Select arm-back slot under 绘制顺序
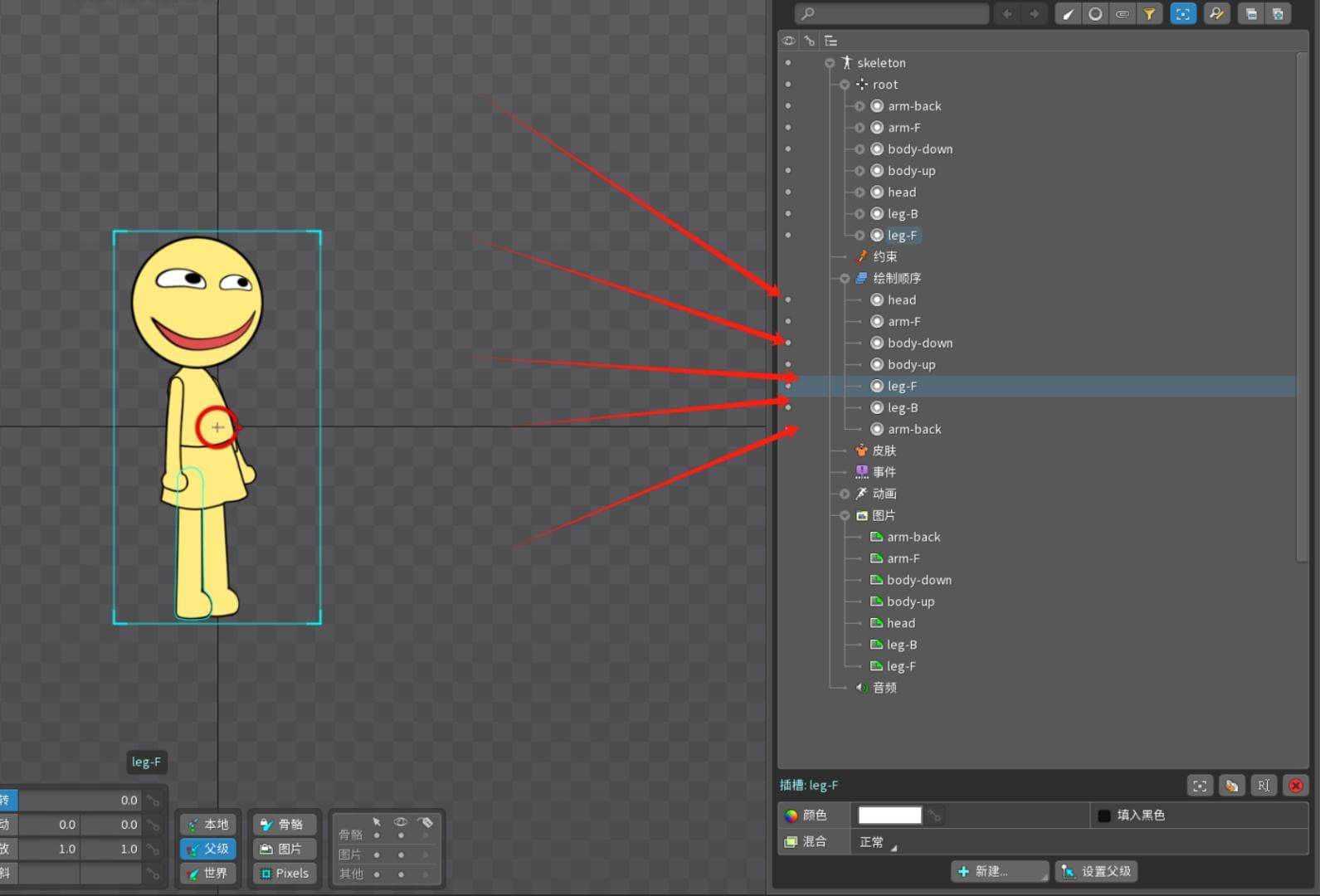 tap(914, 429)
